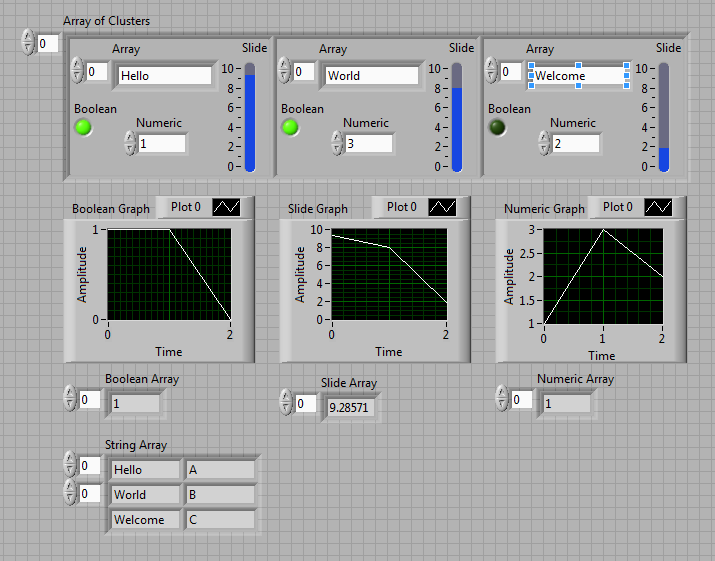The width and height of the screenshot is (715, 561).
Task: Click the array index field beside World
Action: point(304,72)
